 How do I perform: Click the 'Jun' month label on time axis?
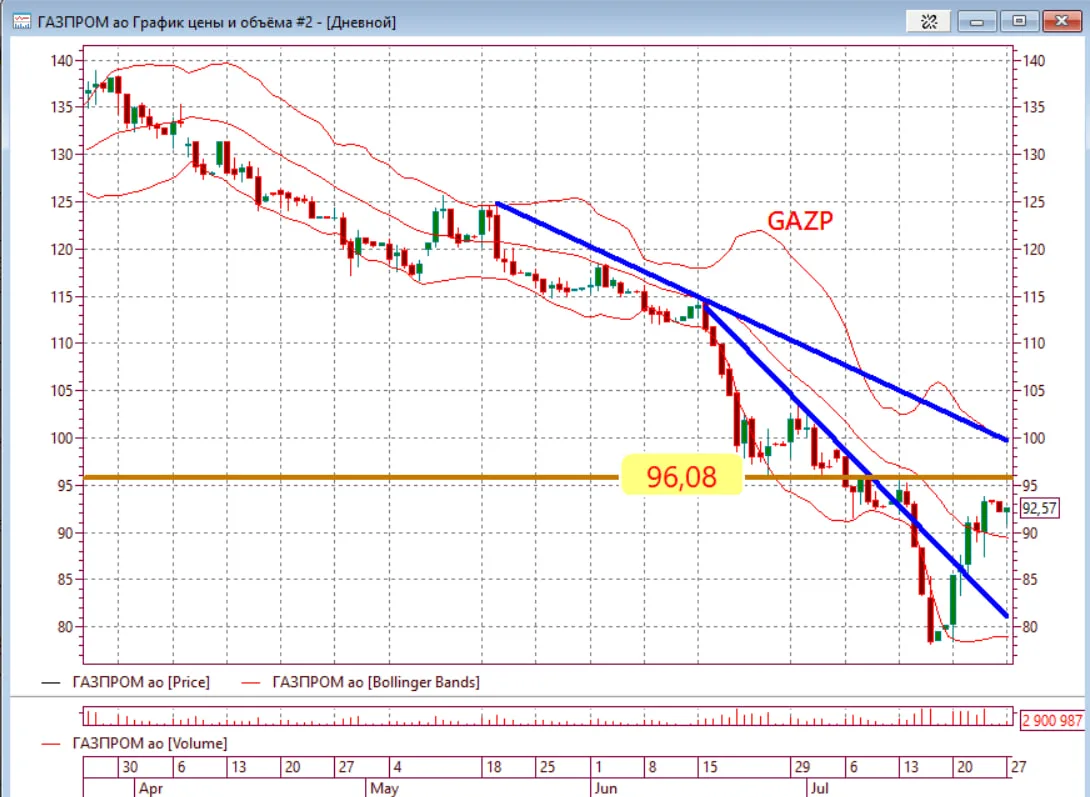(605, 788)
